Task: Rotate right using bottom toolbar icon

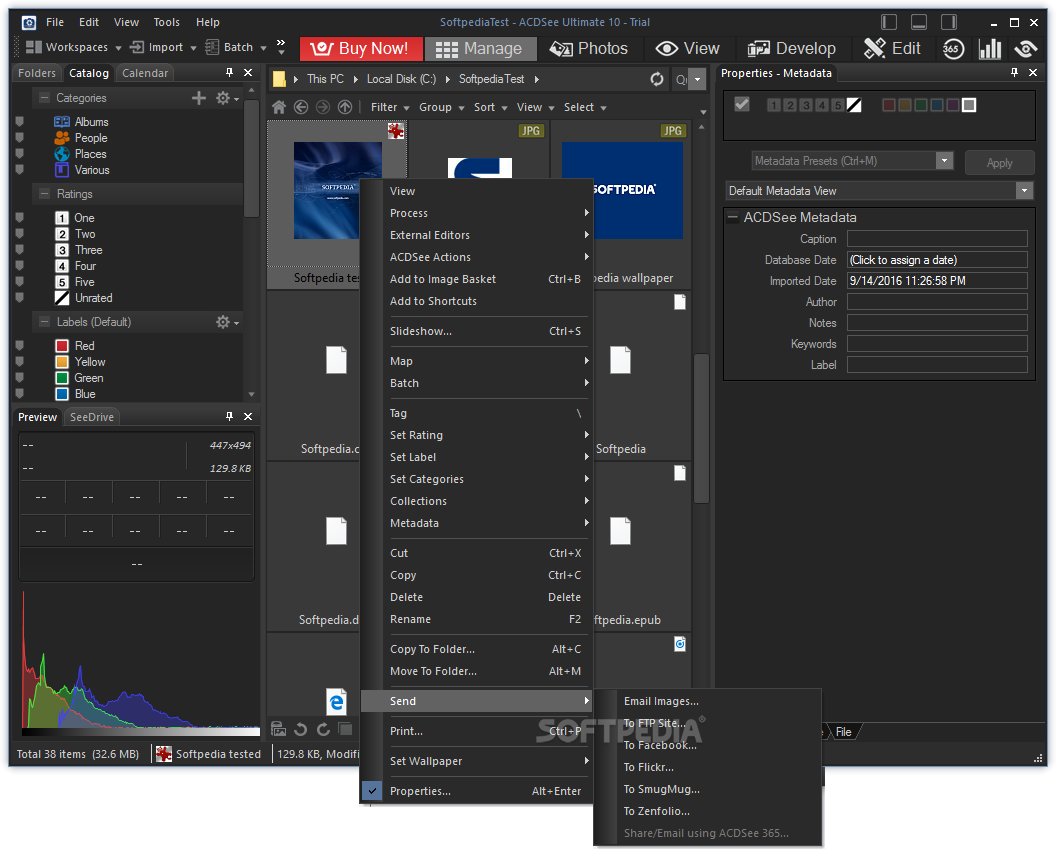Action: pos(323,729)
